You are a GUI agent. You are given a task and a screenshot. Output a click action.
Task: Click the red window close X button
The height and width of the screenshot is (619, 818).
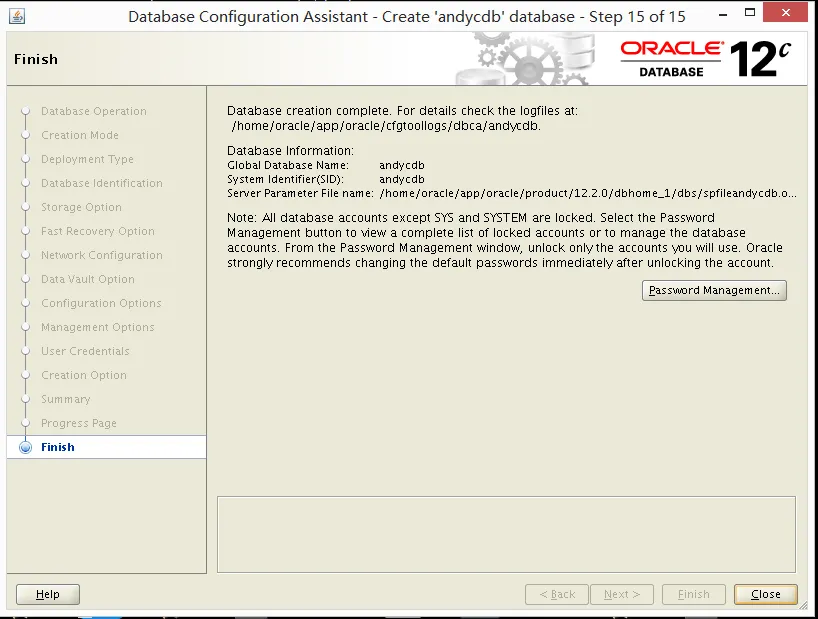click(x=786, y=13)
